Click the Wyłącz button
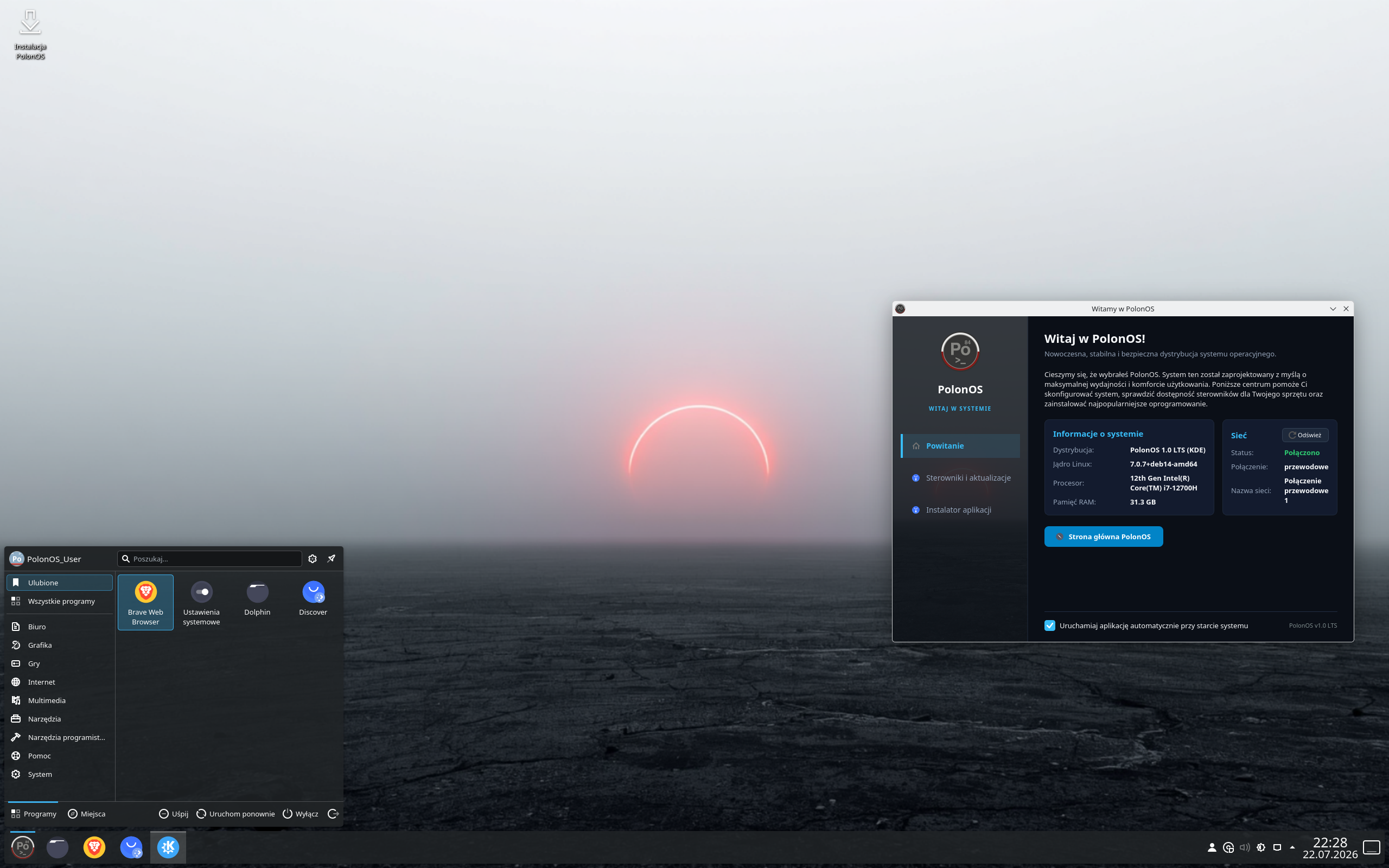 click(x=301, y=814)
